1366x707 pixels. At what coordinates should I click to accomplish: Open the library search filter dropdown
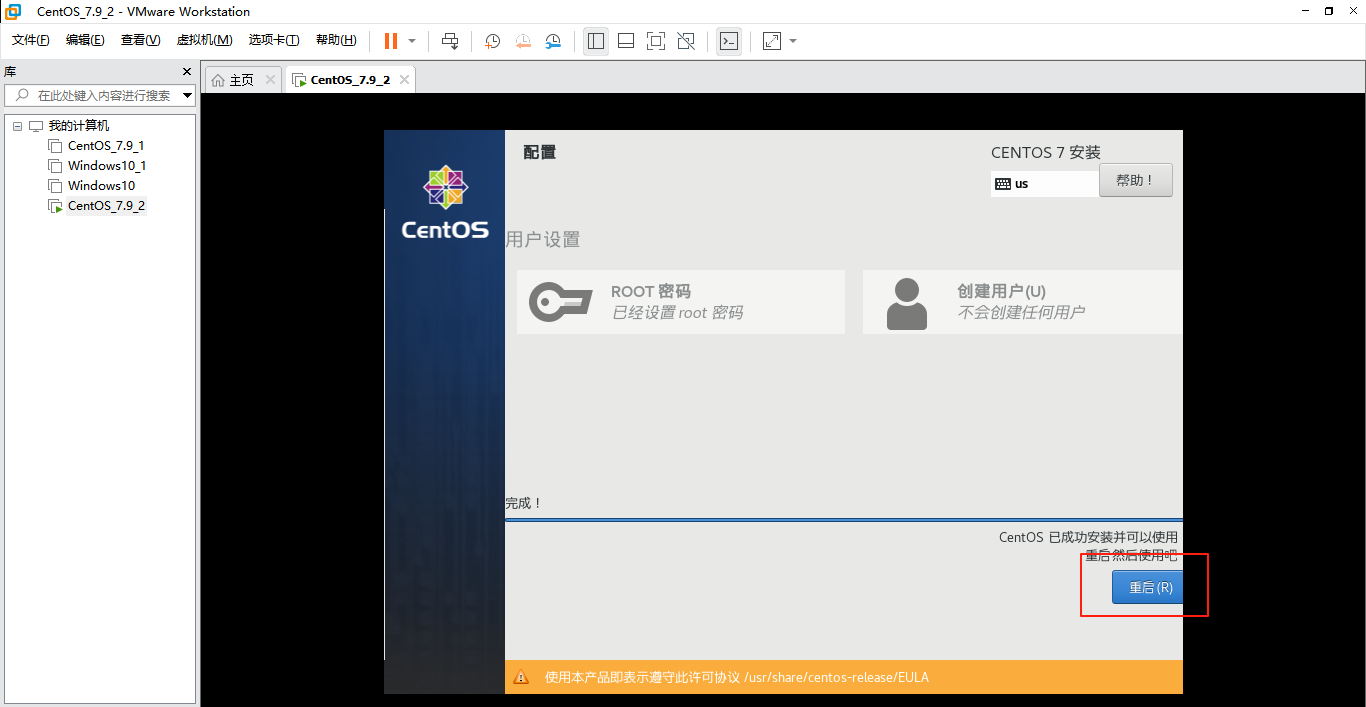(x=187, y=95)
